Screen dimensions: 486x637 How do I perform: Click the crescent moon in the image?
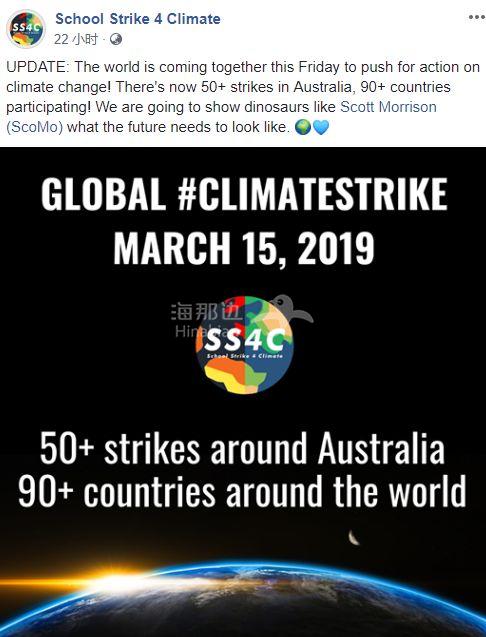(354, 537)
